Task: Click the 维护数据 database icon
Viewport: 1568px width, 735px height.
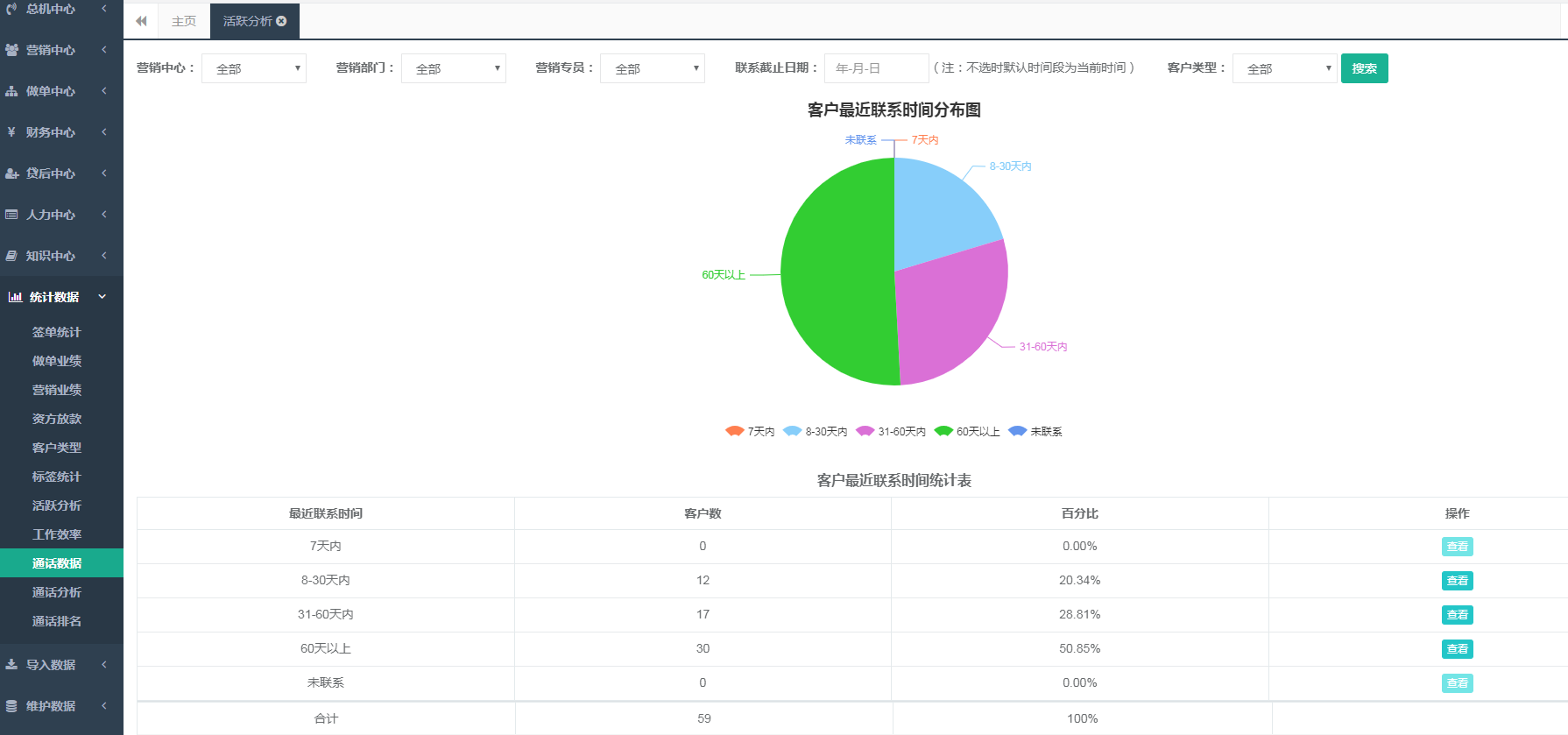Action: pos(11,706)
